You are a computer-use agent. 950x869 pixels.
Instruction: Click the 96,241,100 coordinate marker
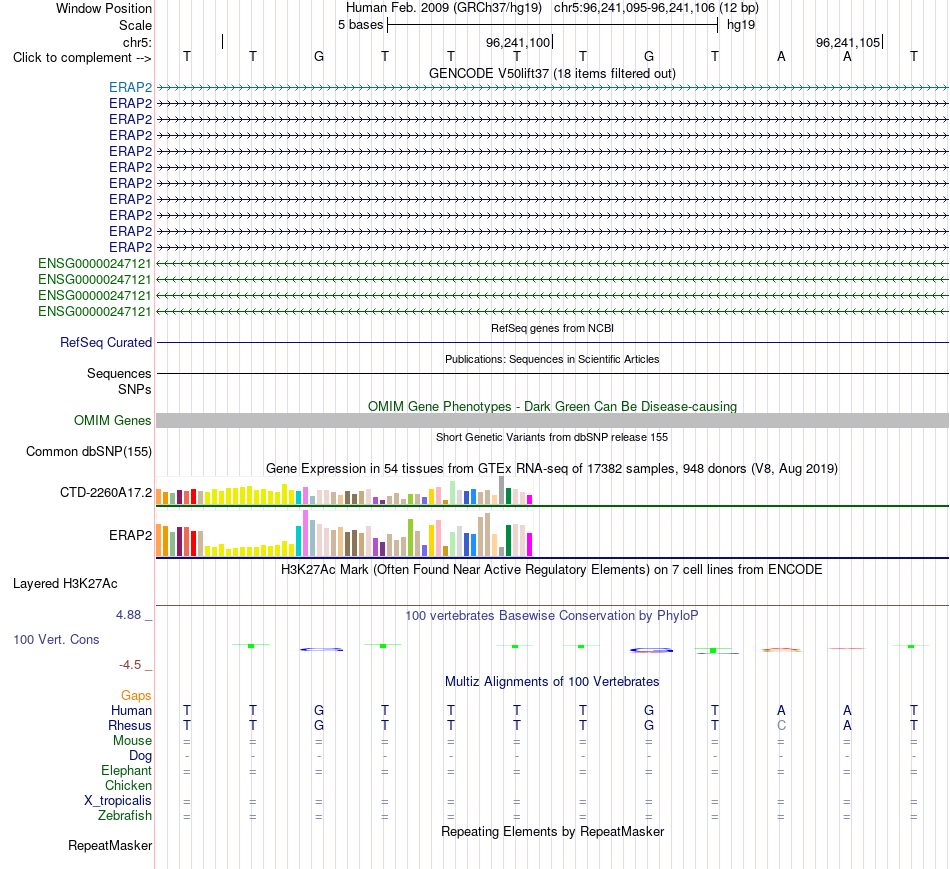pyautogui.click(x=518, y=42)
